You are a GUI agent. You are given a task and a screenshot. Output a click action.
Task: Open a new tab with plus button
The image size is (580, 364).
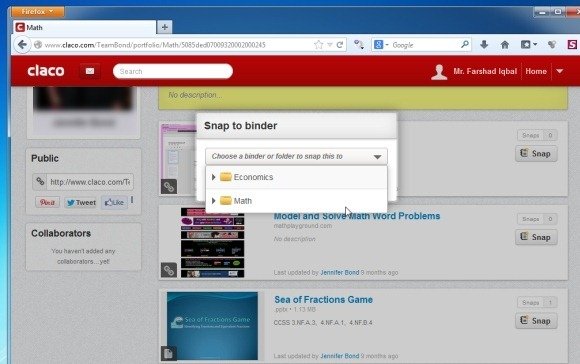click(x=165, y=27)
